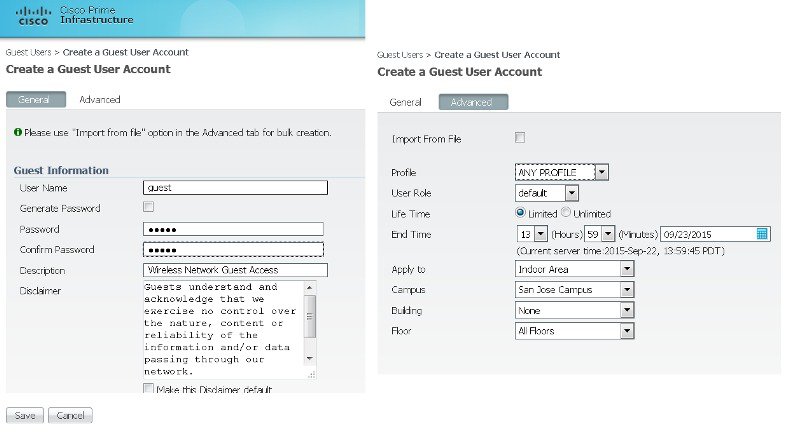Expand the Apply to dropdown
This screenshot has height=432, width=789.
pos(574,269)
